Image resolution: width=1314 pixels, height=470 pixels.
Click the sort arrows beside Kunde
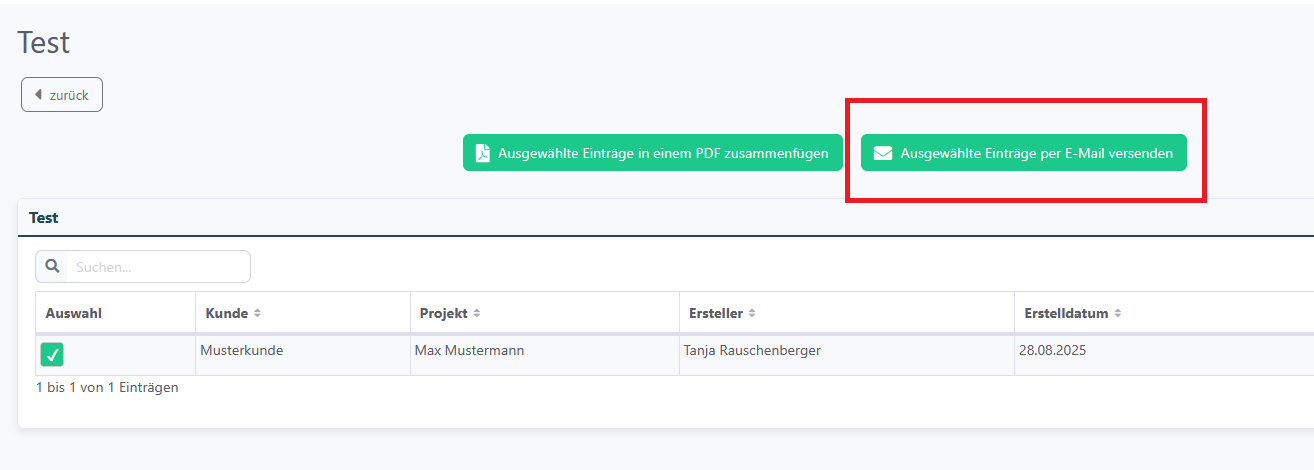(257, 313)
